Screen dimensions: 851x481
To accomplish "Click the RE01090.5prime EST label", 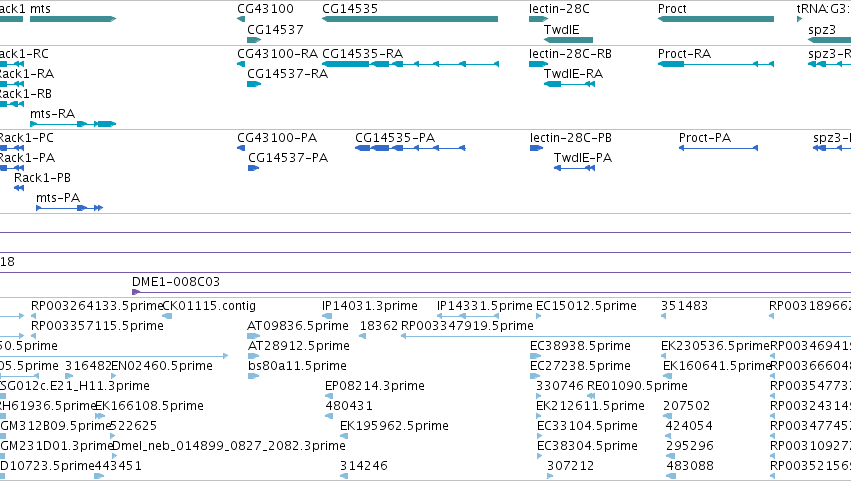I will [637, 386].
